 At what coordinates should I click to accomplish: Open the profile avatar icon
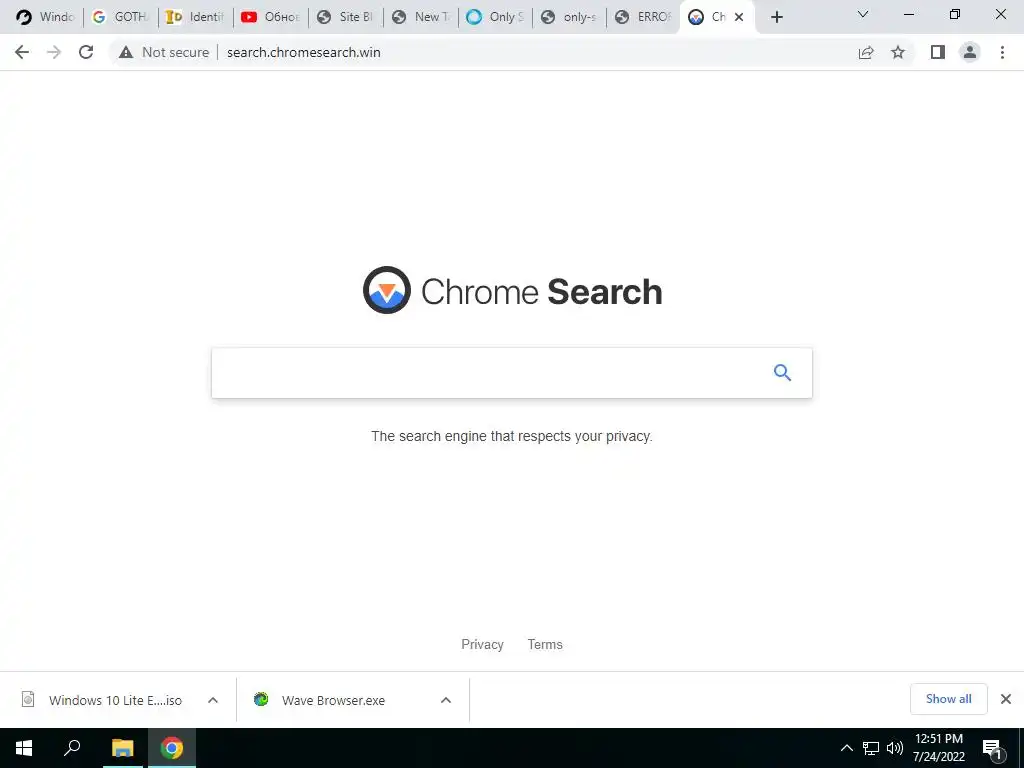(x=970, y=52)
